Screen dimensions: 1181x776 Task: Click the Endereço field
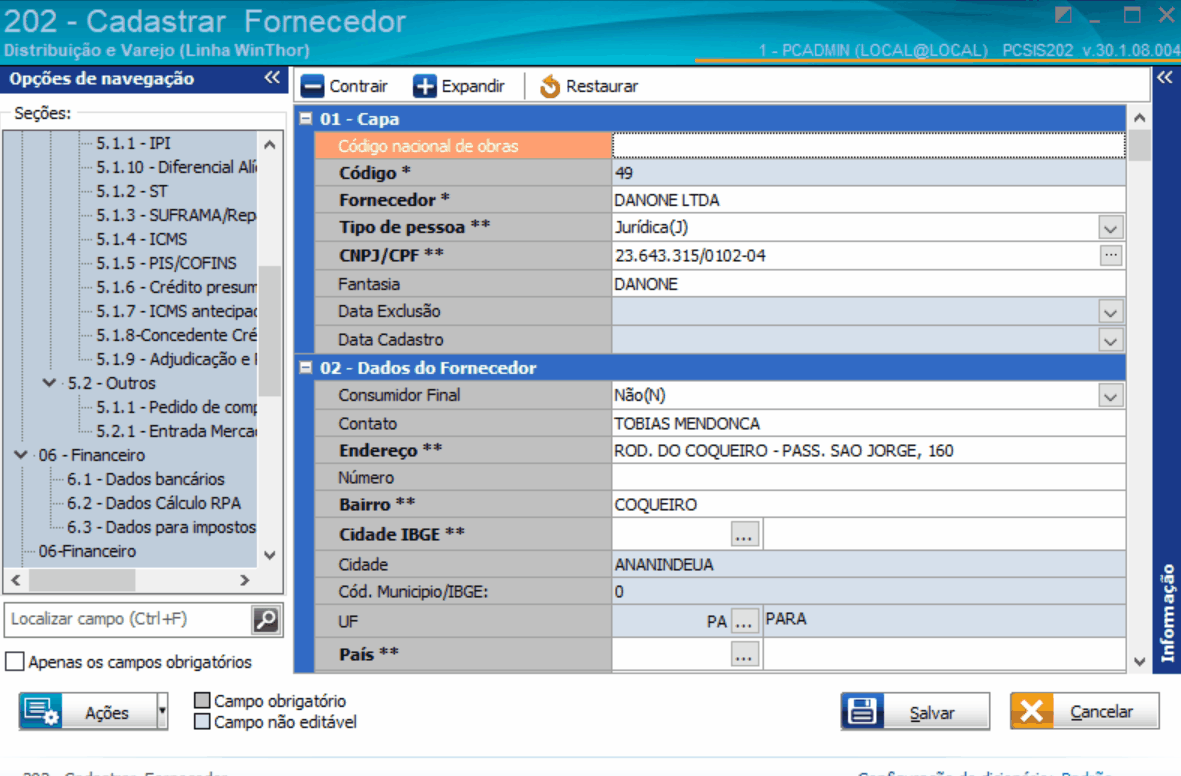pyautogui.click(x=868, y=451)
